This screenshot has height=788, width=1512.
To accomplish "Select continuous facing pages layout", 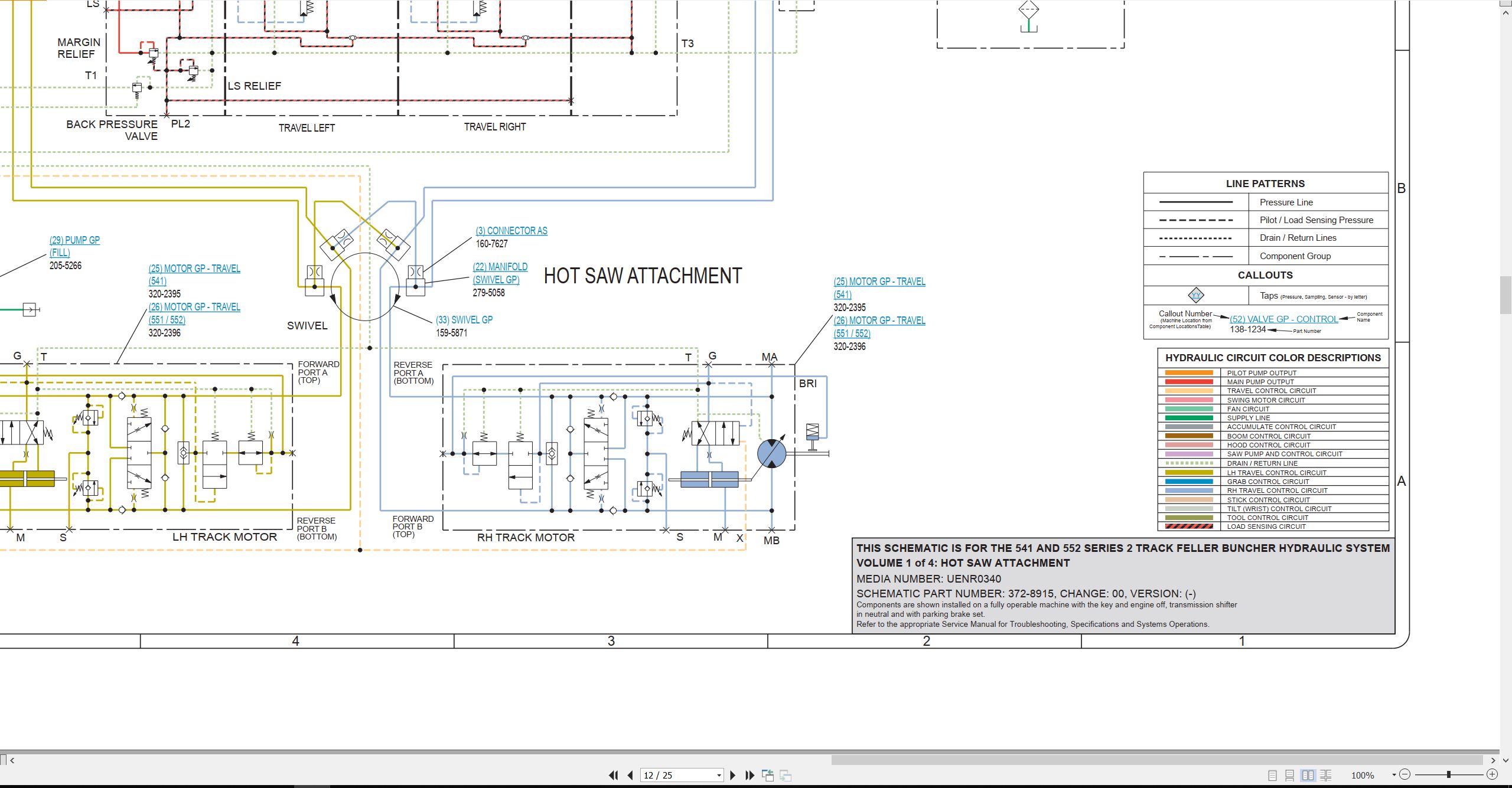I will 1325,775.
